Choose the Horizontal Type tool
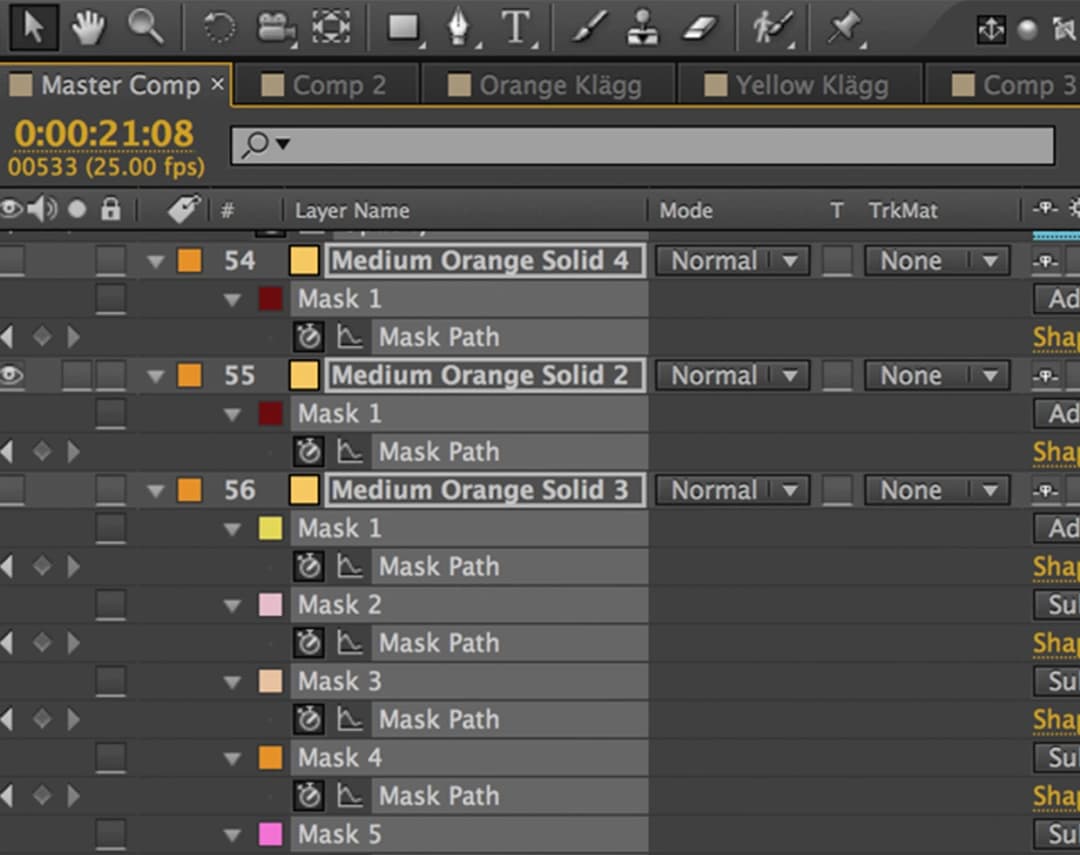This screenshot has height=855, width=1080. pos(515,28)
